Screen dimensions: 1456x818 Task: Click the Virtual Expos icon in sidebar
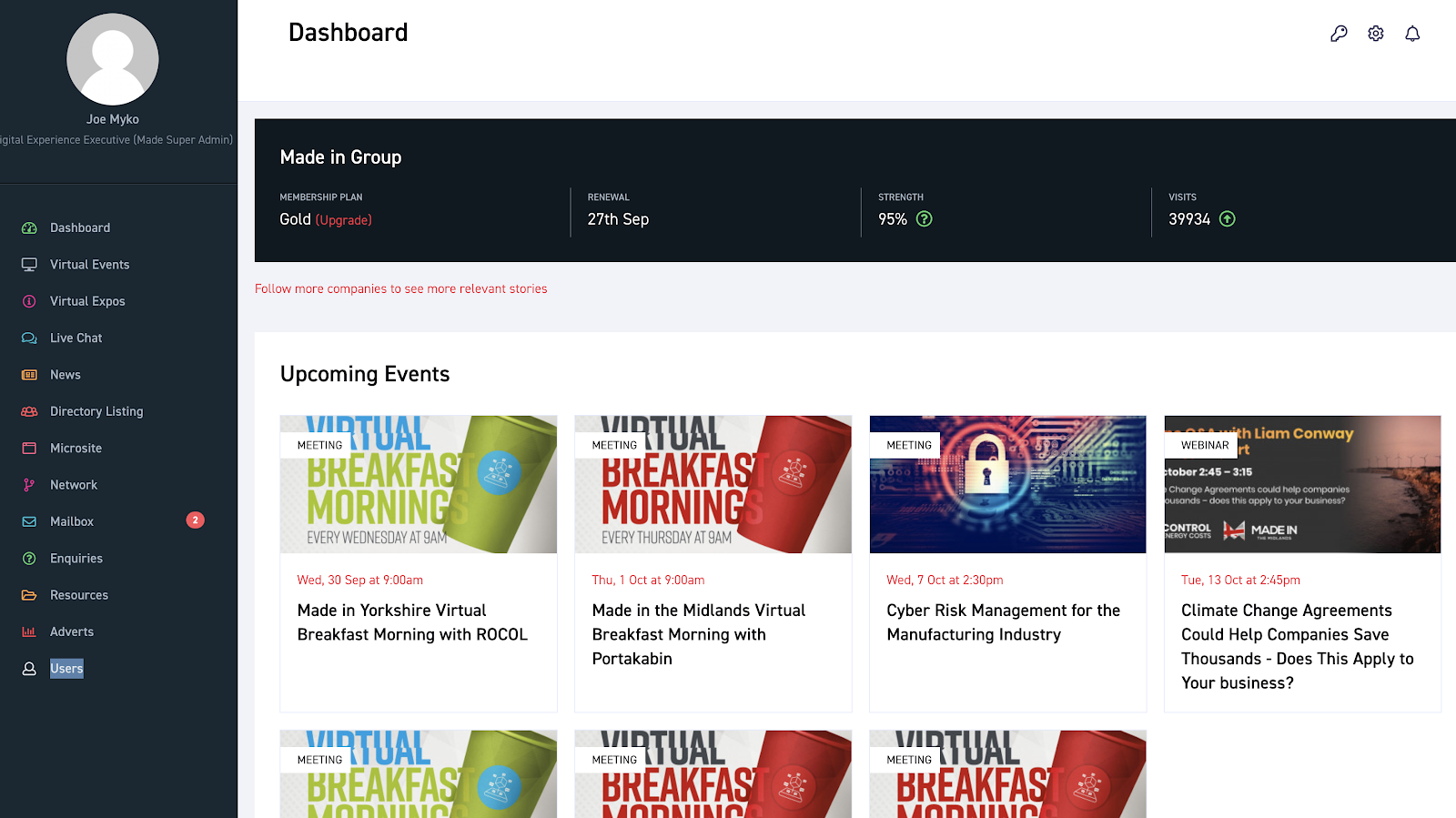click(x=29, y=301)
